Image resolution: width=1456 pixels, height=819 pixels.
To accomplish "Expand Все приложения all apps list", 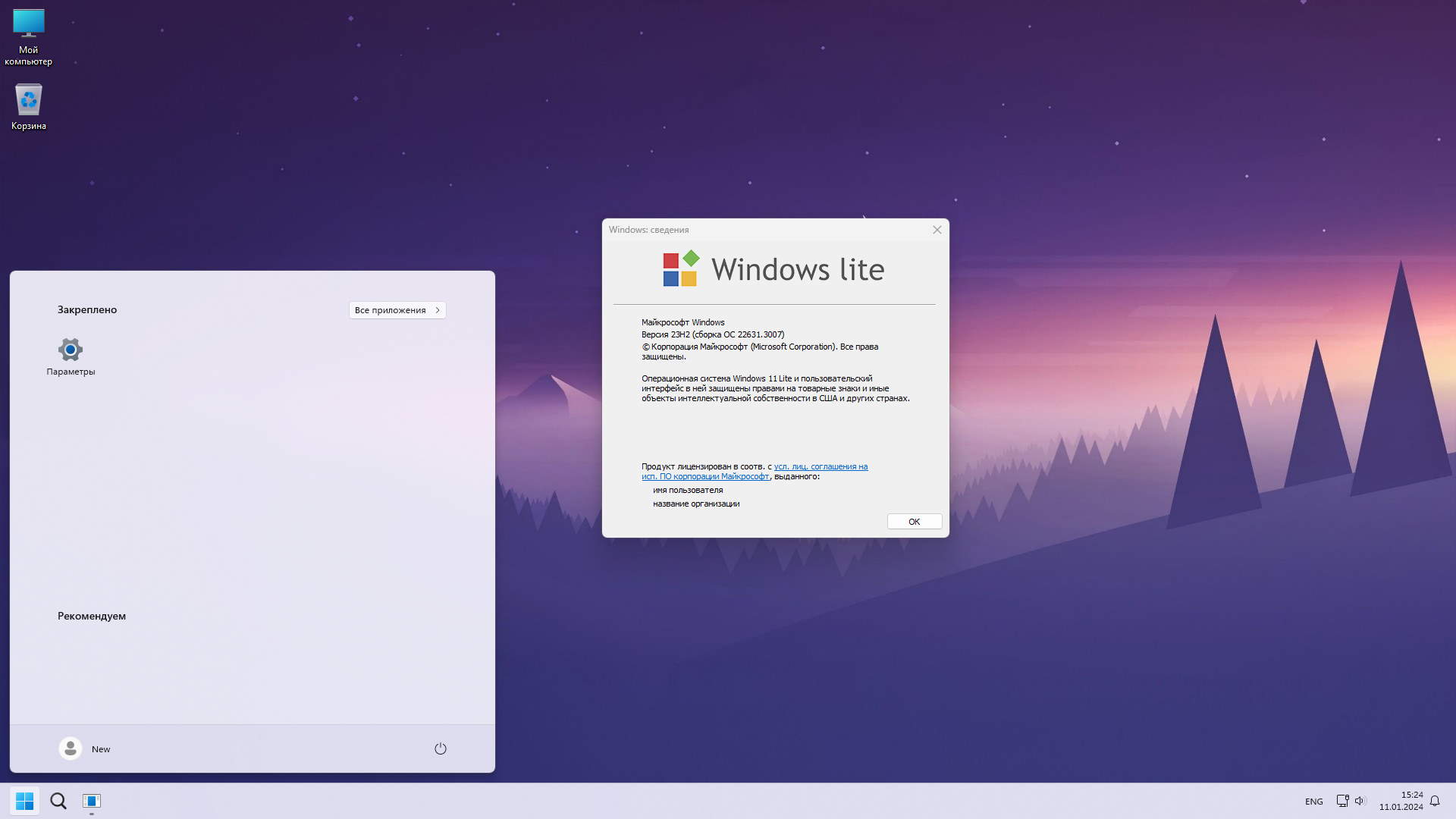I will [x=397, y=310].
